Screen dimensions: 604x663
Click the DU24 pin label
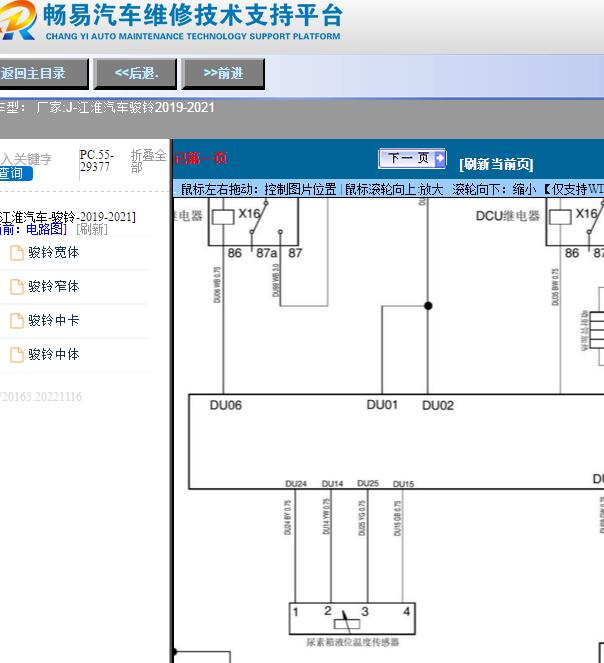296,484
